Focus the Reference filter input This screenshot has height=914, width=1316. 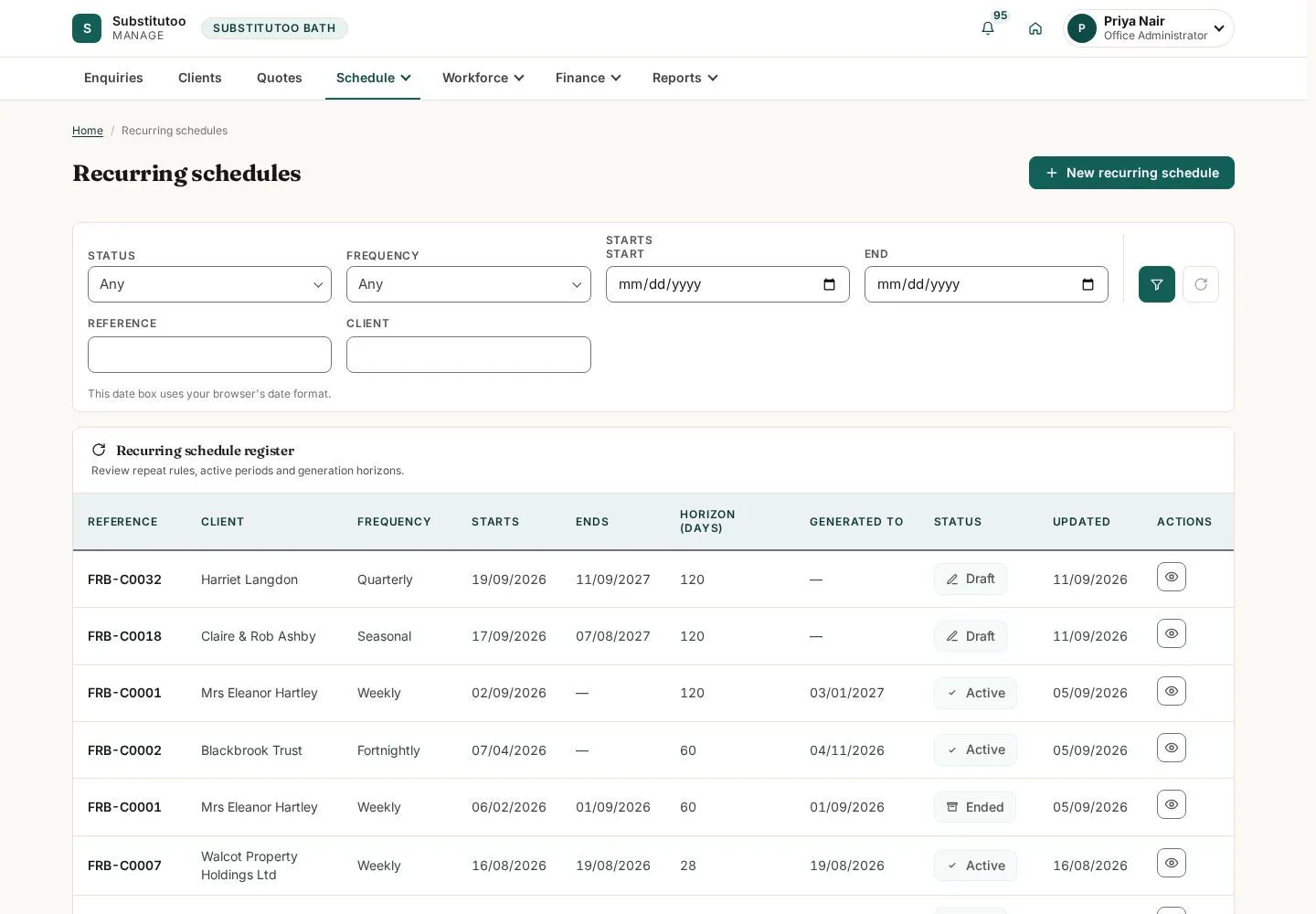tap(209, 355)
